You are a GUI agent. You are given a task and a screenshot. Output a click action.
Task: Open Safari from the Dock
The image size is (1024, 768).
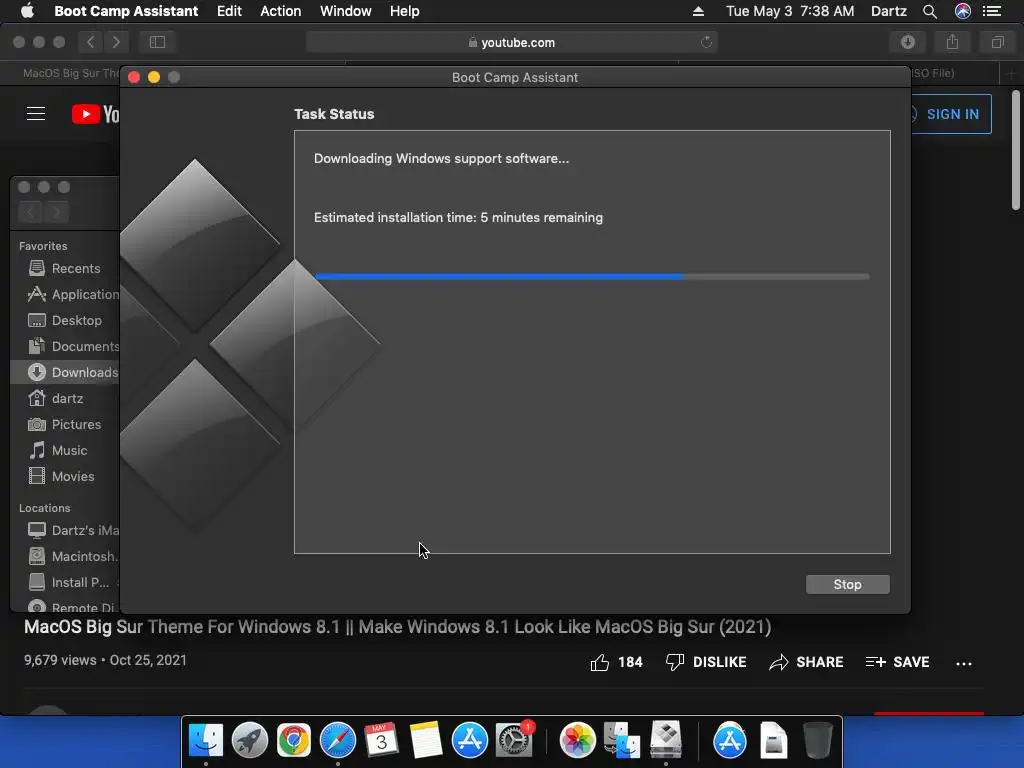coord(338,741)
